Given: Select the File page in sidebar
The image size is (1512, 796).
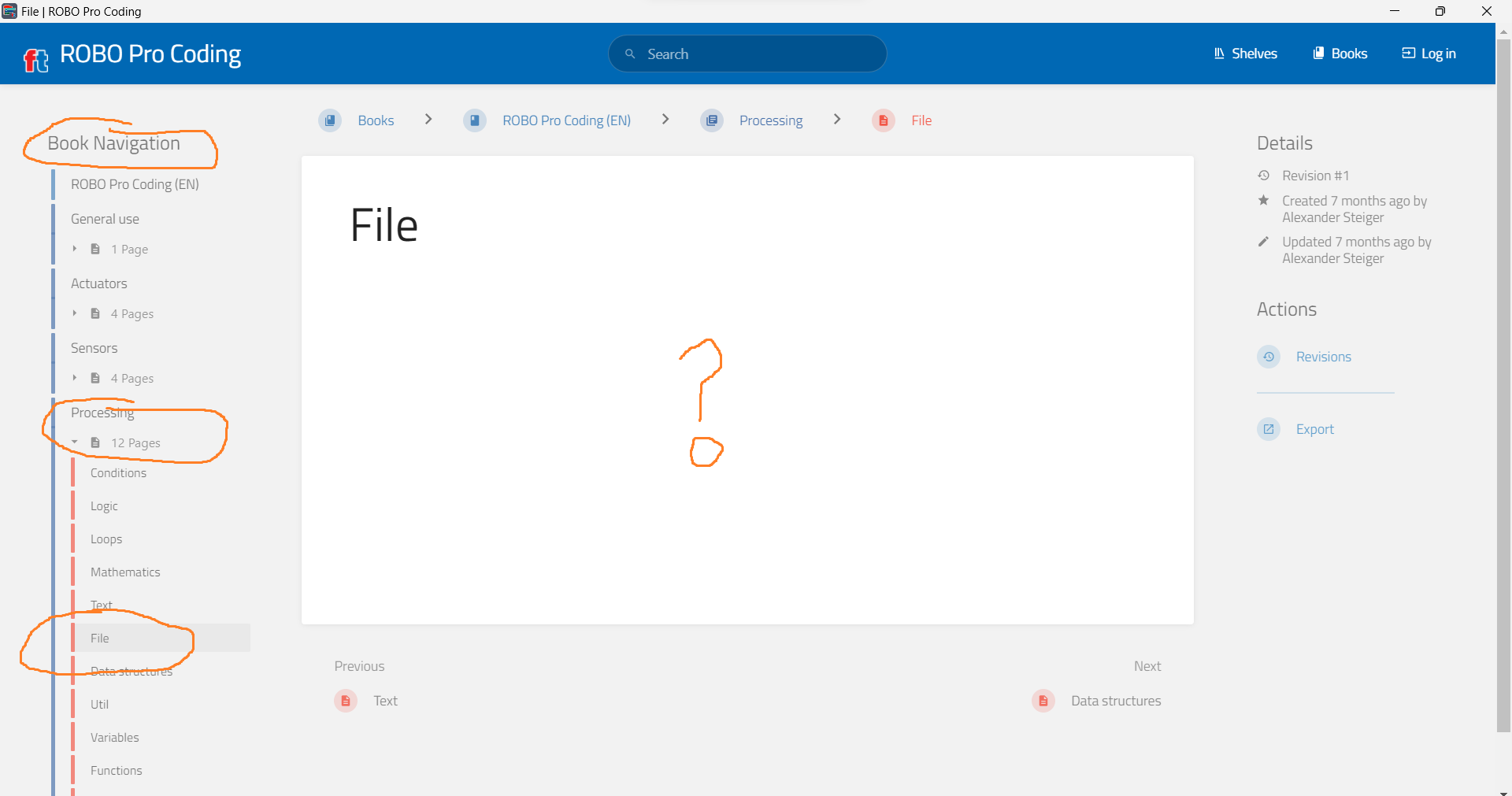Looking at the screenshot, I should (x=161, y=638).
